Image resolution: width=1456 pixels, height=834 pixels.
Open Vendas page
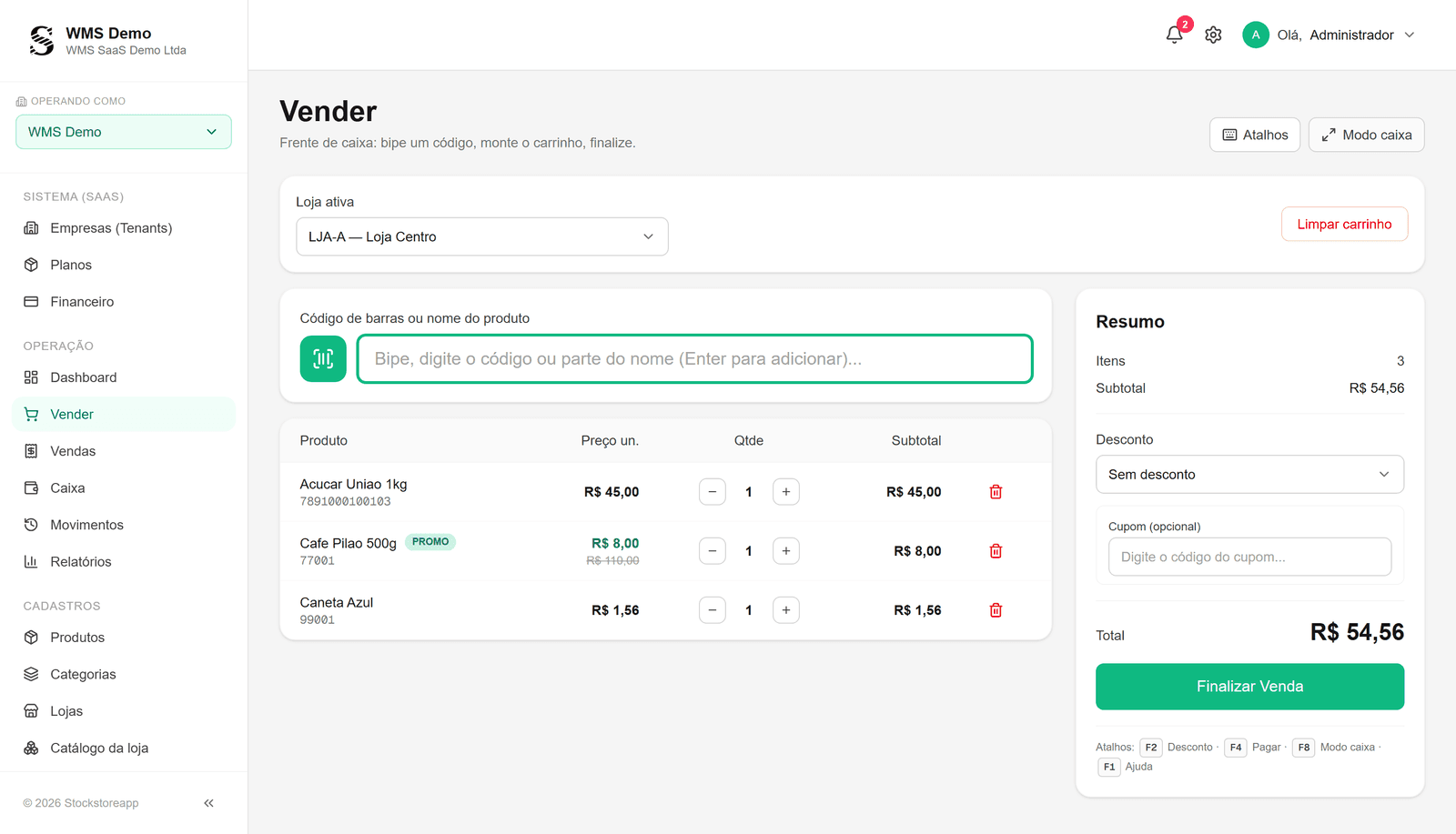[124, 451]
